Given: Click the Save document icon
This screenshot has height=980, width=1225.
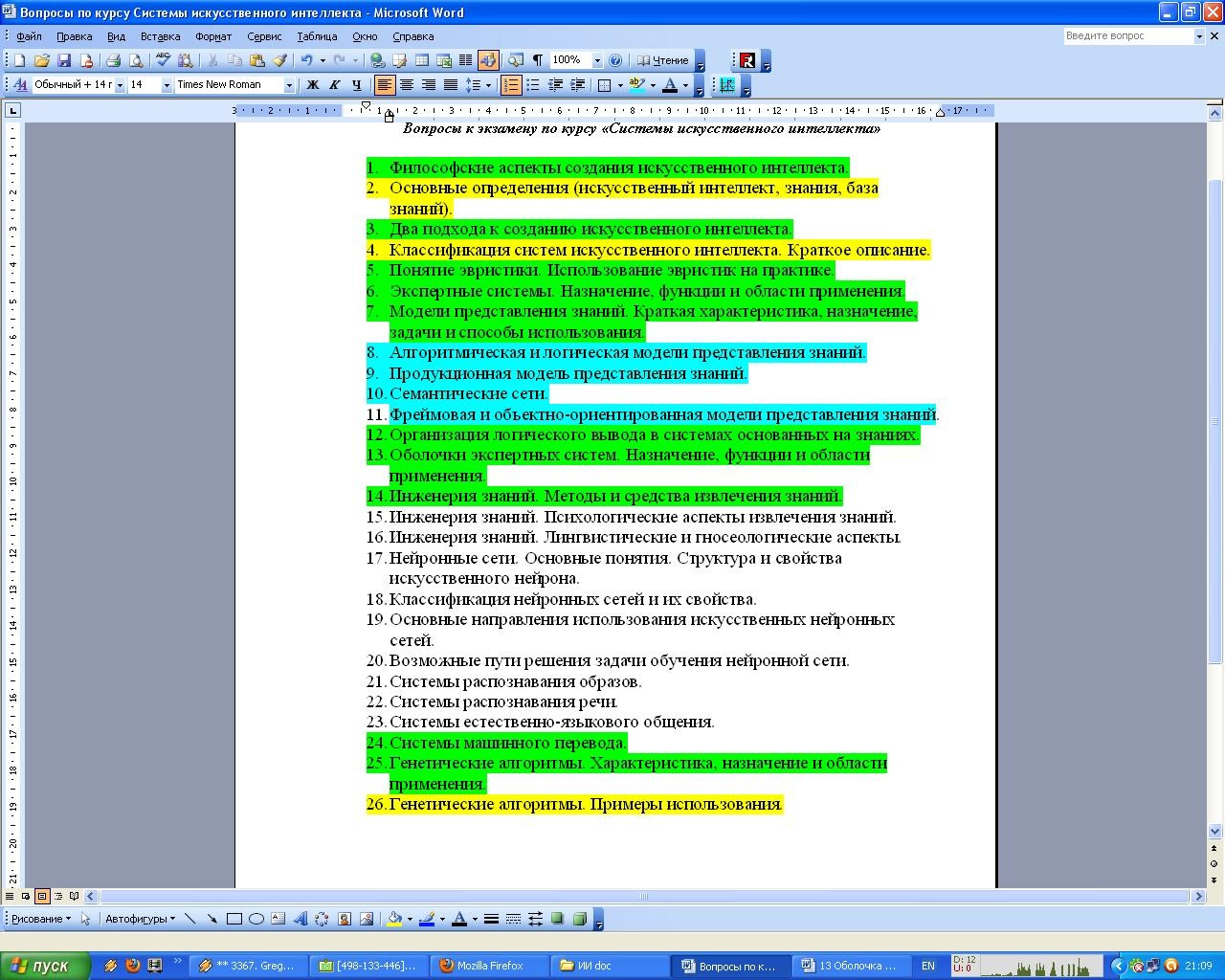Looking at the screenshot, I should click(64, 60).
